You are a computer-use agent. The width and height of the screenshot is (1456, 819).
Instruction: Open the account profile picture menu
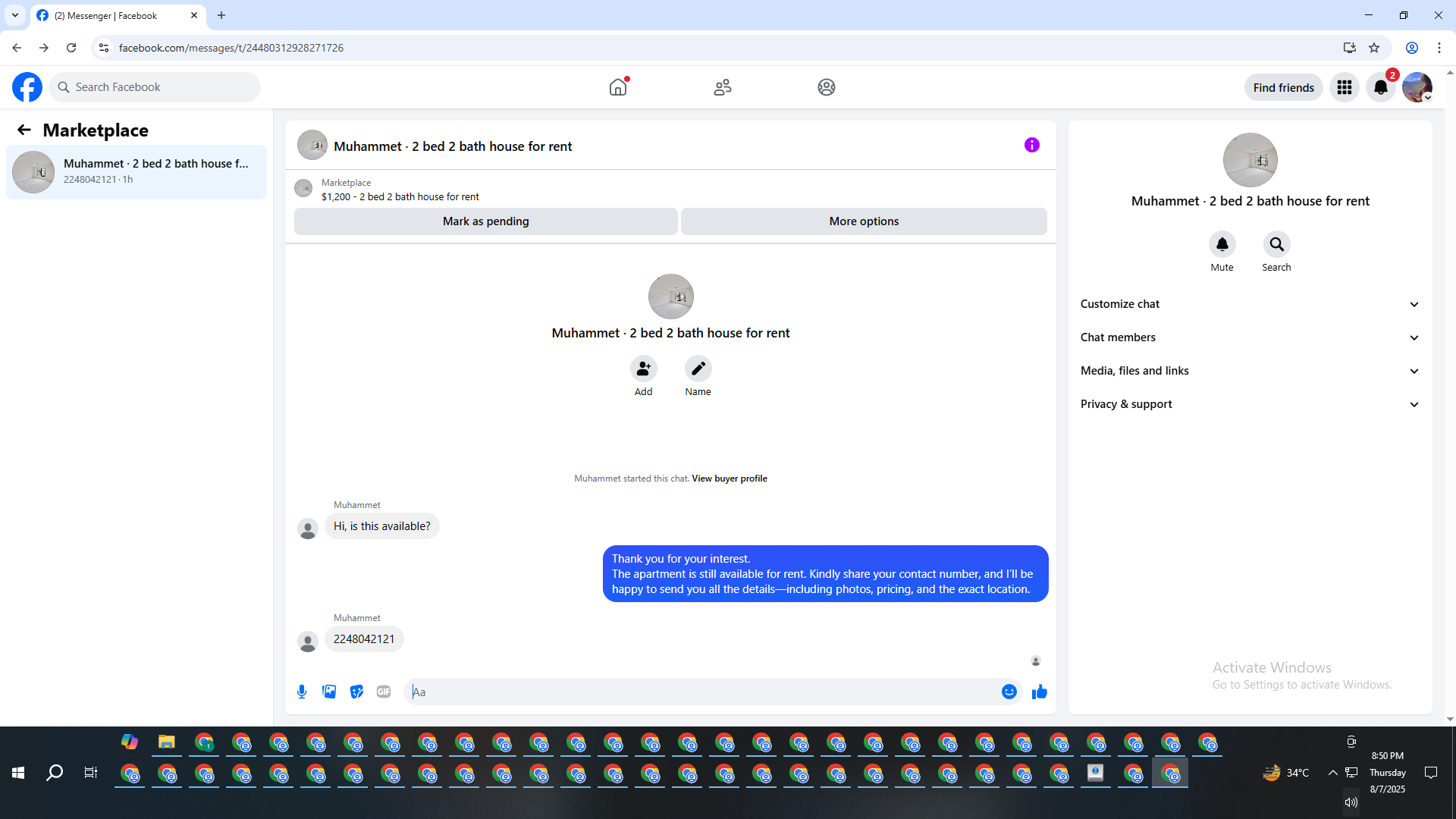point(1417,87)
